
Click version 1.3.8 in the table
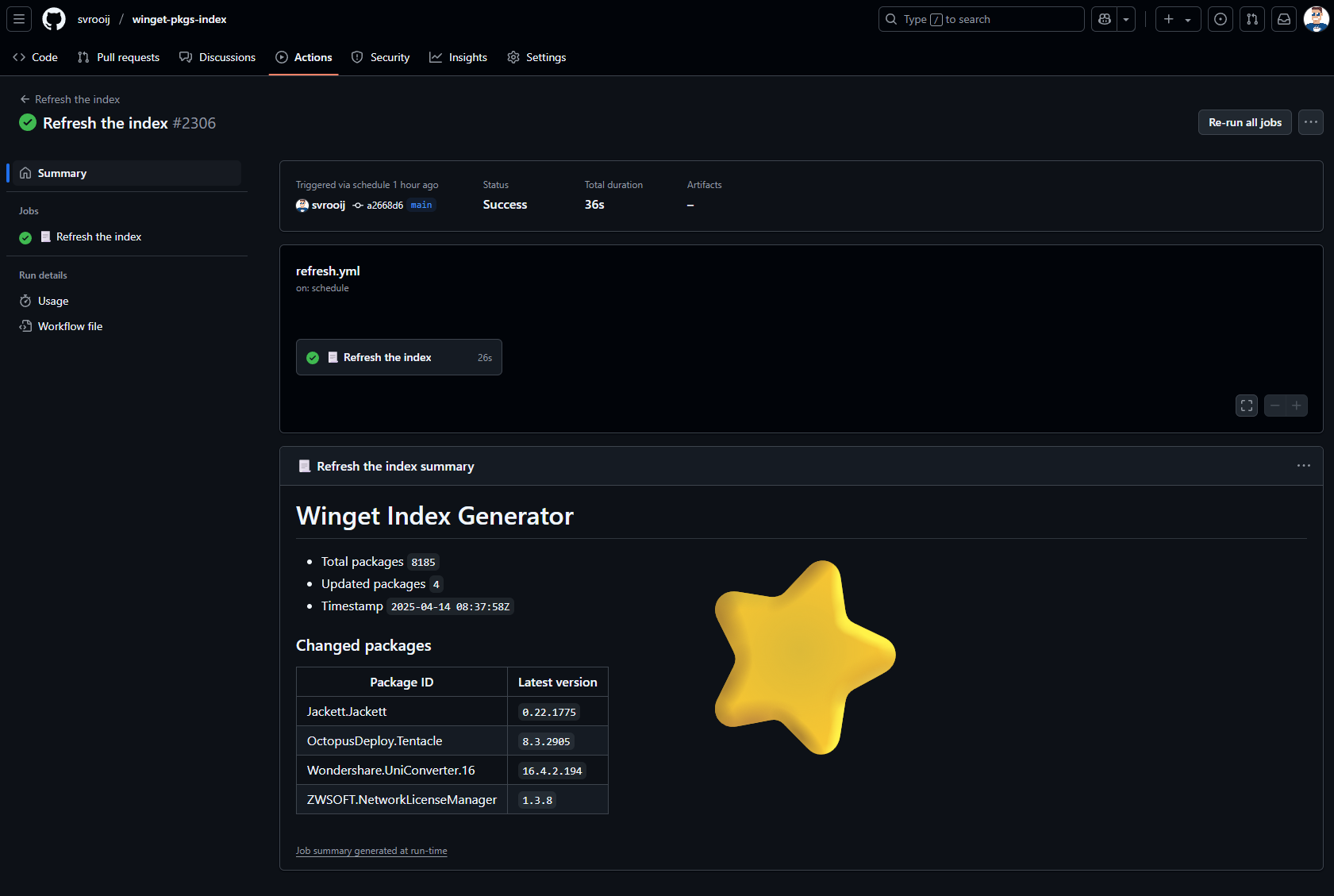(537, 801)
